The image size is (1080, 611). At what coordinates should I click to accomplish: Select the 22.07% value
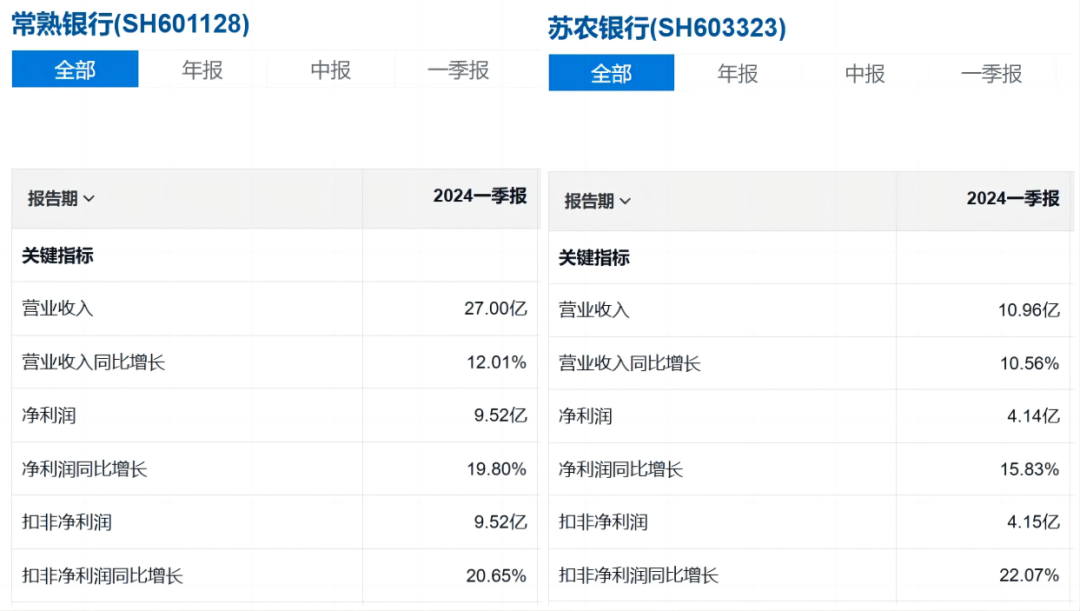pyautogui.click(x=1030, y=575)
